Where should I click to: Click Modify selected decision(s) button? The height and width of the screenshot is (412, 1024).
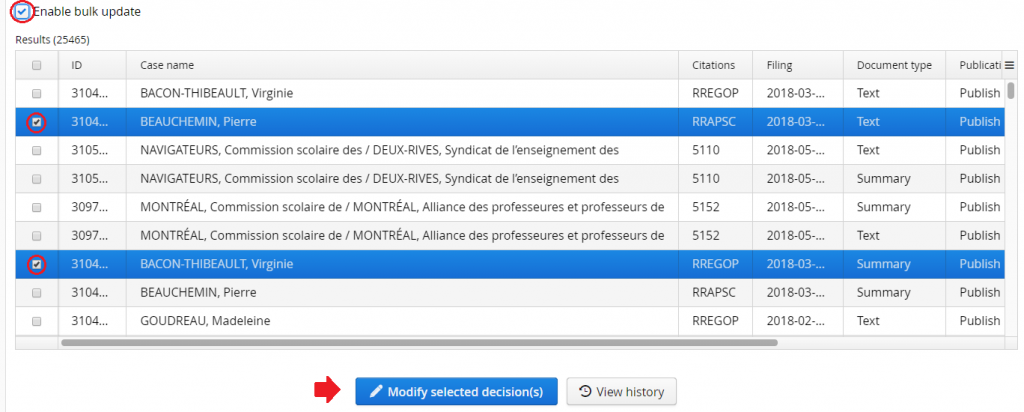[456, 391]
